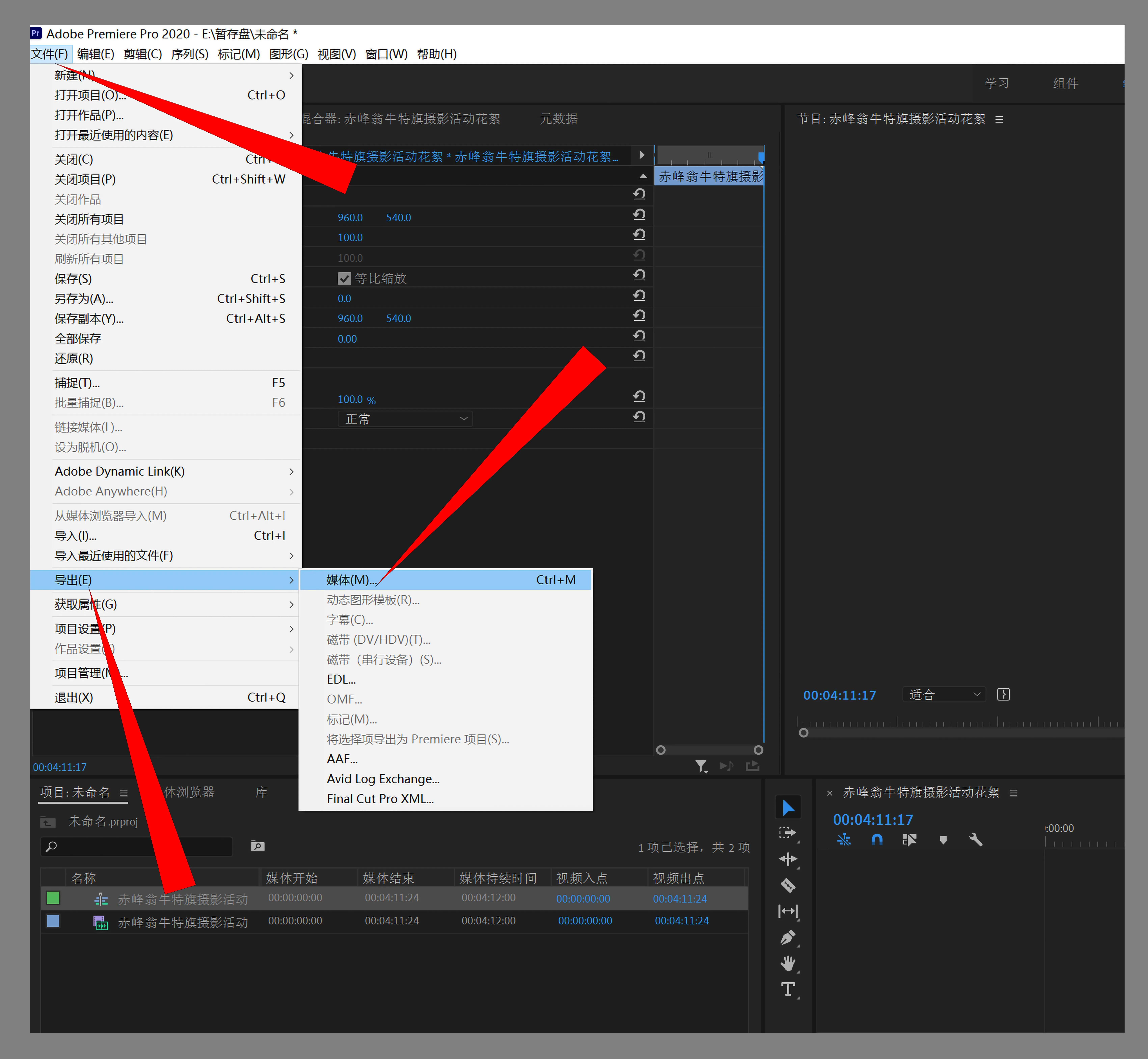Toggle the 等比缩放 checkbox

344,279
